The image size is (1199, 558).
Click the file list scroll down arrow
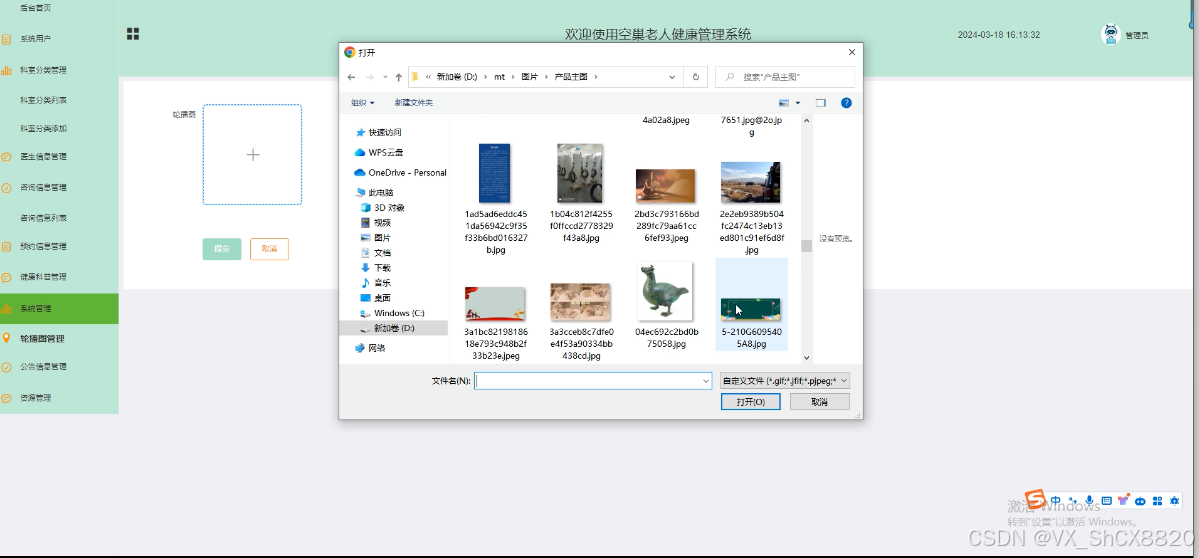click(806, 357)
